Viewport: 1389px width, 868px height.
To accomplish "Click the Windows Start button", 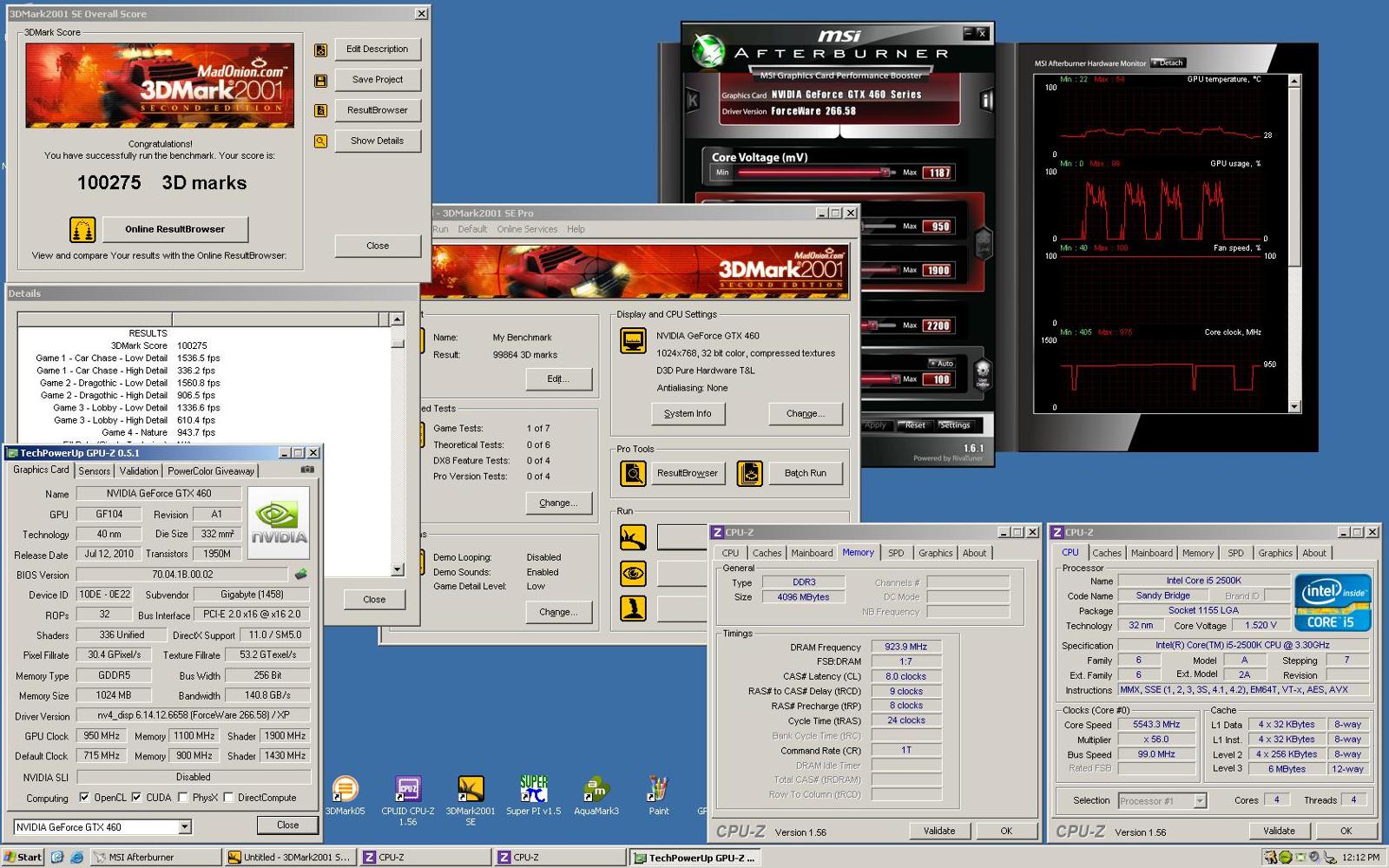I will point(23,857).
